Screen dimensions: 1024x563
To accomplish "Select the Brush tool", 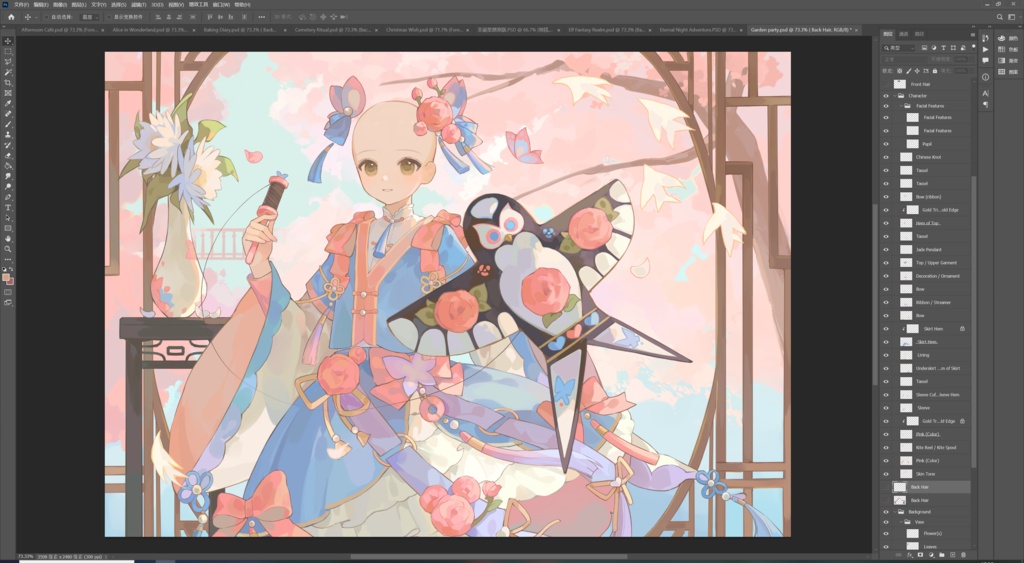I will [x=8, y=124].
